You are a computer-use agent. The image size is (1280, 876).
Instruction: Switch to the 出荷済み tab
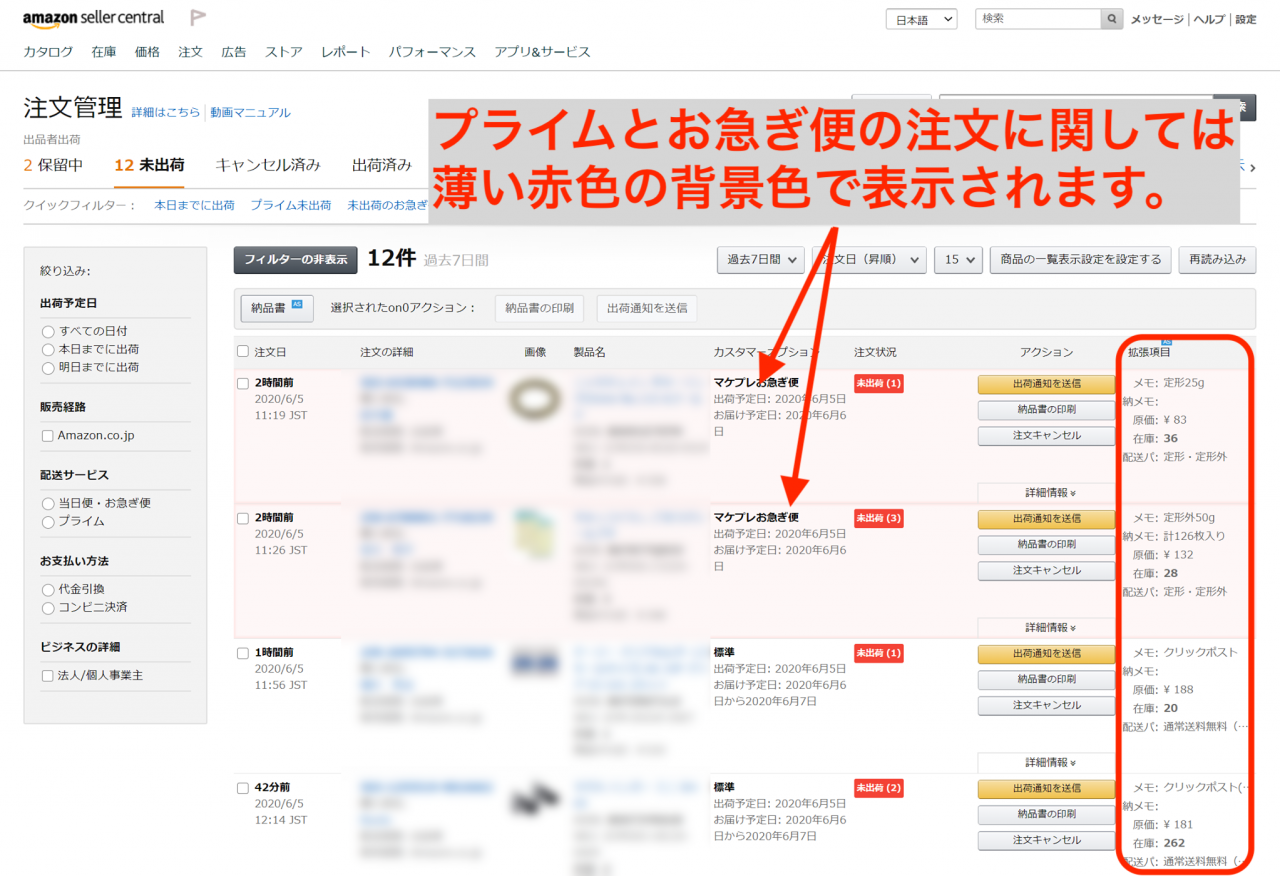tap(382, 165)
